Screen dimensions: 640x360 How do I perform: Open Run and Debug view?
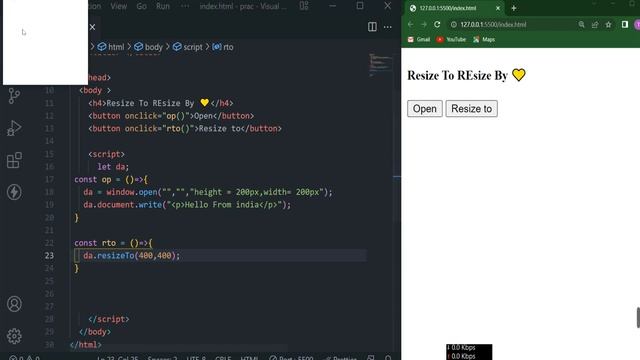coord(14,128)
